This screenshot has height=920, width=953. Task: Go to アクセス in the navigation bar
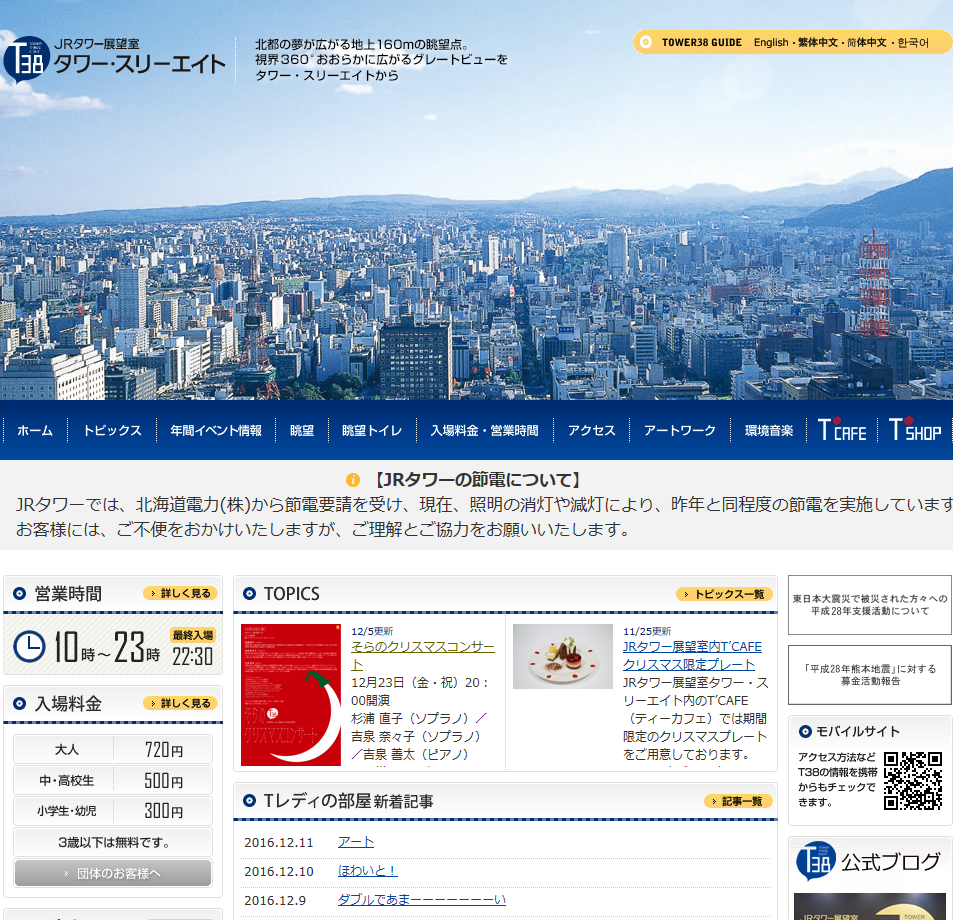tap(591, 430)
